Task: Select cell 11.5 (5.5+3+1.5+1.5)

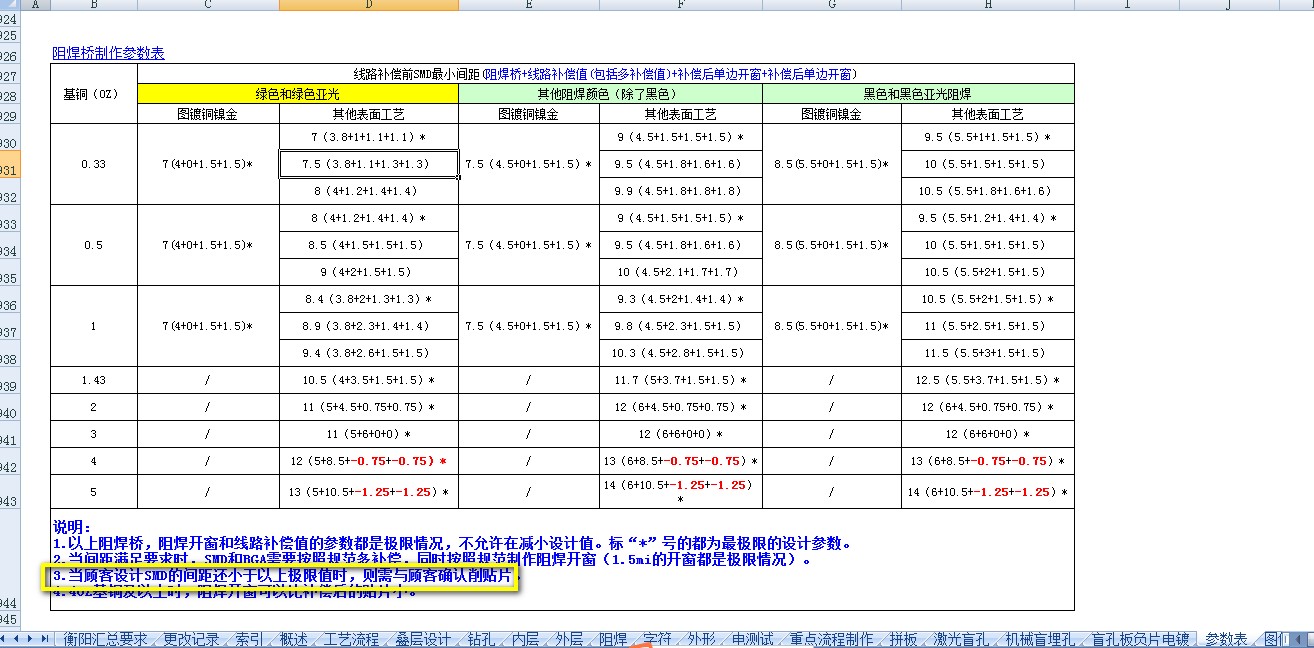Action: (x=988, y=353)
